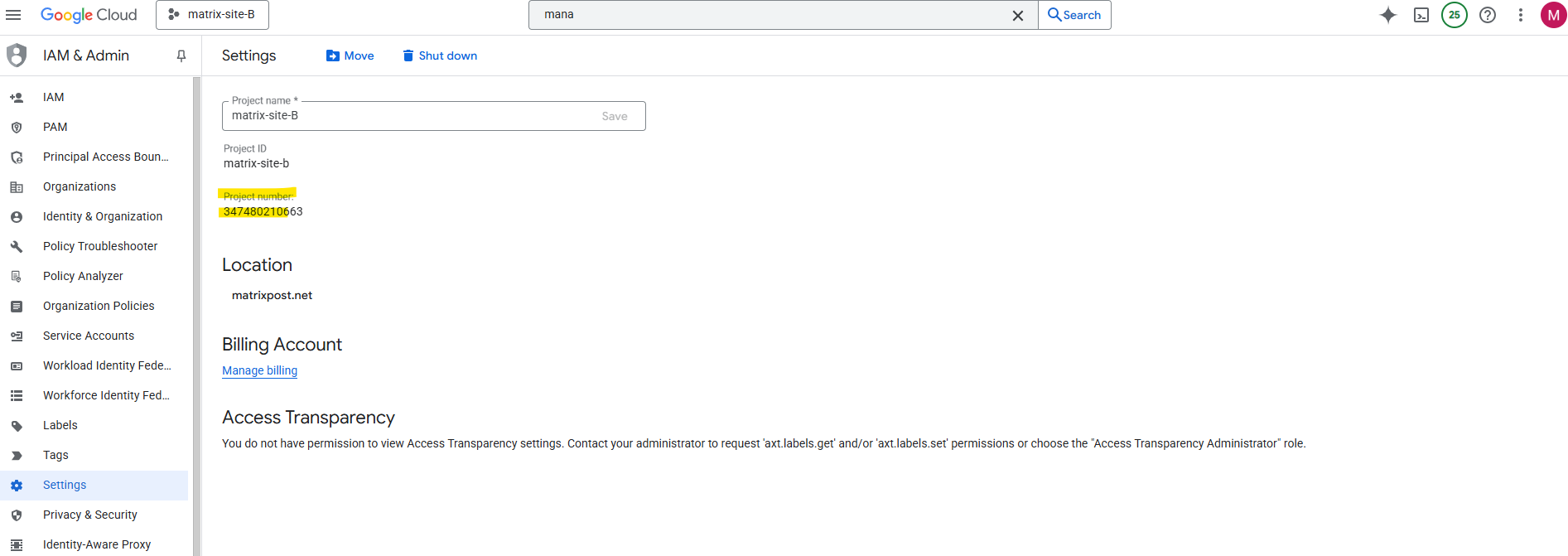1568x556 pixels.
Task: Open Gemini AI assistant sparkle icon
Action: pos(1388,15)
